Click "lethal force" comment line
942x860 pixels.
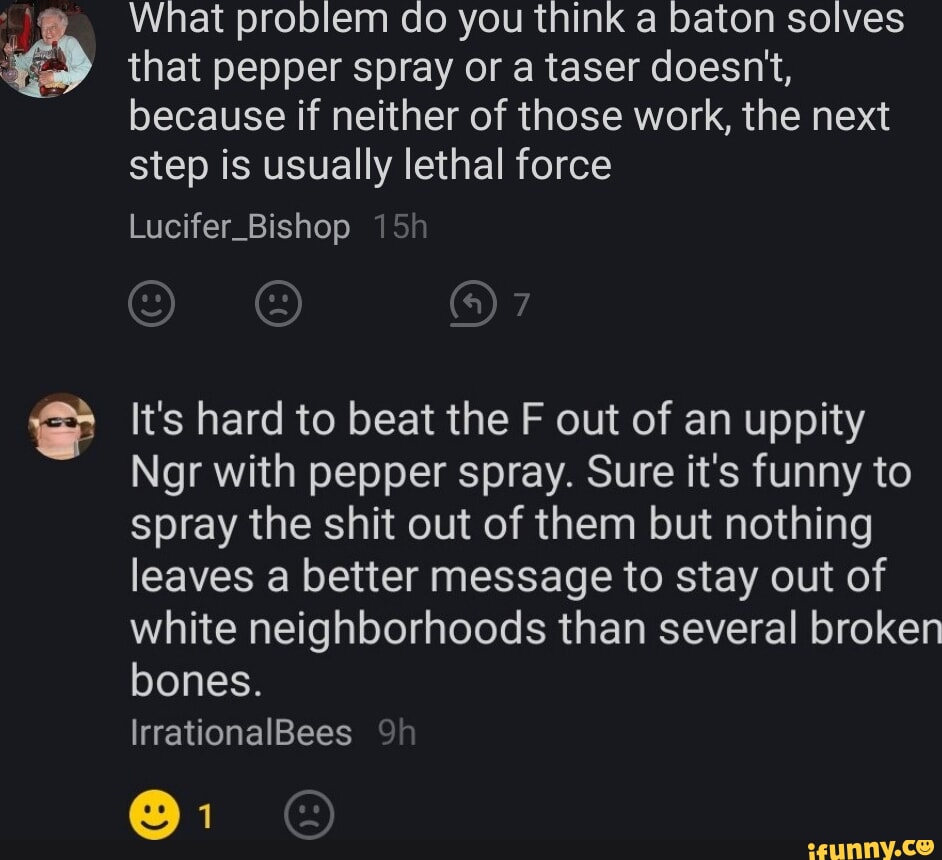point(370,165)
